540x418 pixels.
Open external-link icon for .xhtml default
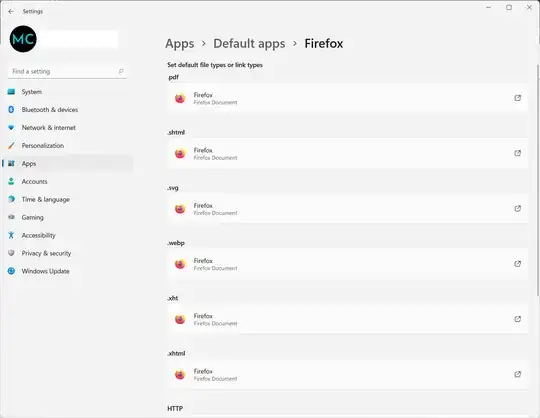click(518, 374)
